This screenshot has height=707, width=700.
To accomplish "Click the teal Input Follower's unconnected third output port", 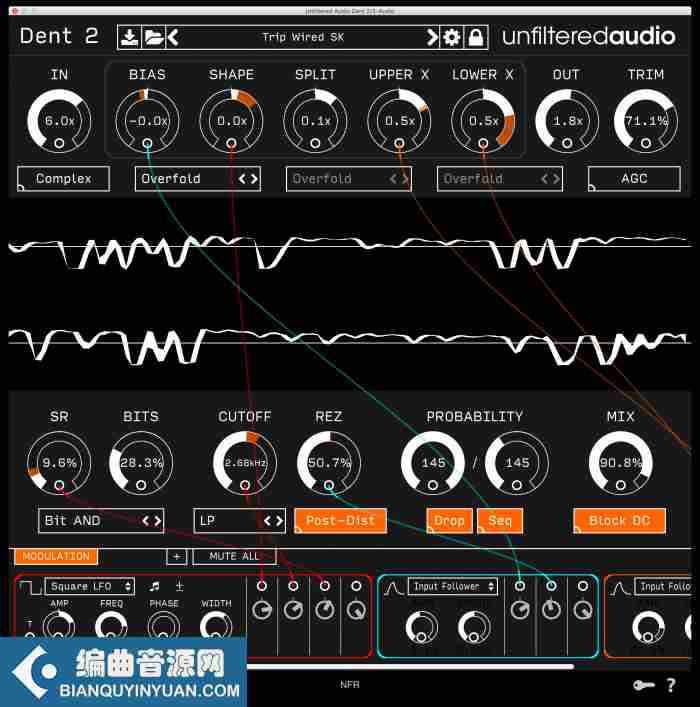I will coord(583,586).
